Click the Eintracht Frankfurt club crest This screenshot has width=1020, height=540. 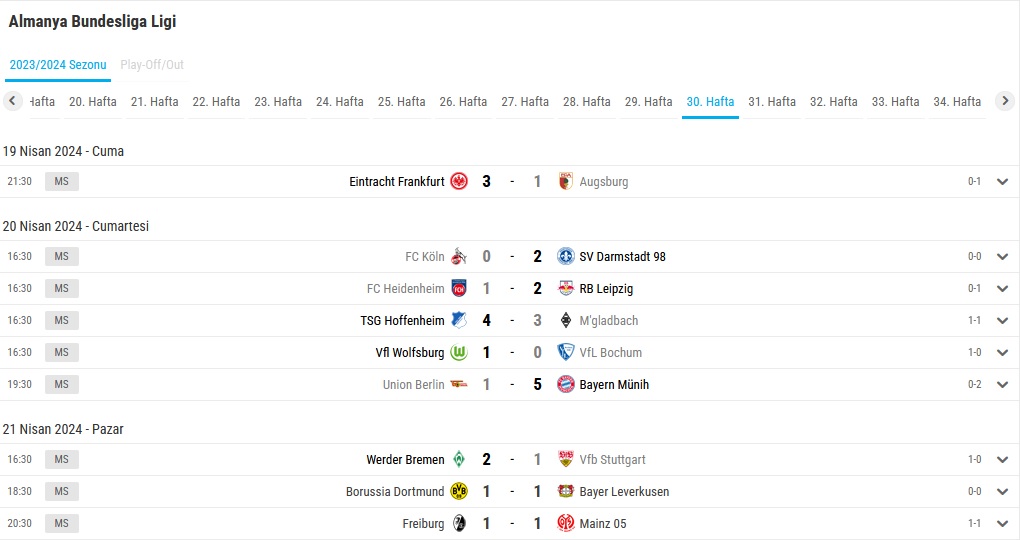pyautogui.click(x=459, y=182)
